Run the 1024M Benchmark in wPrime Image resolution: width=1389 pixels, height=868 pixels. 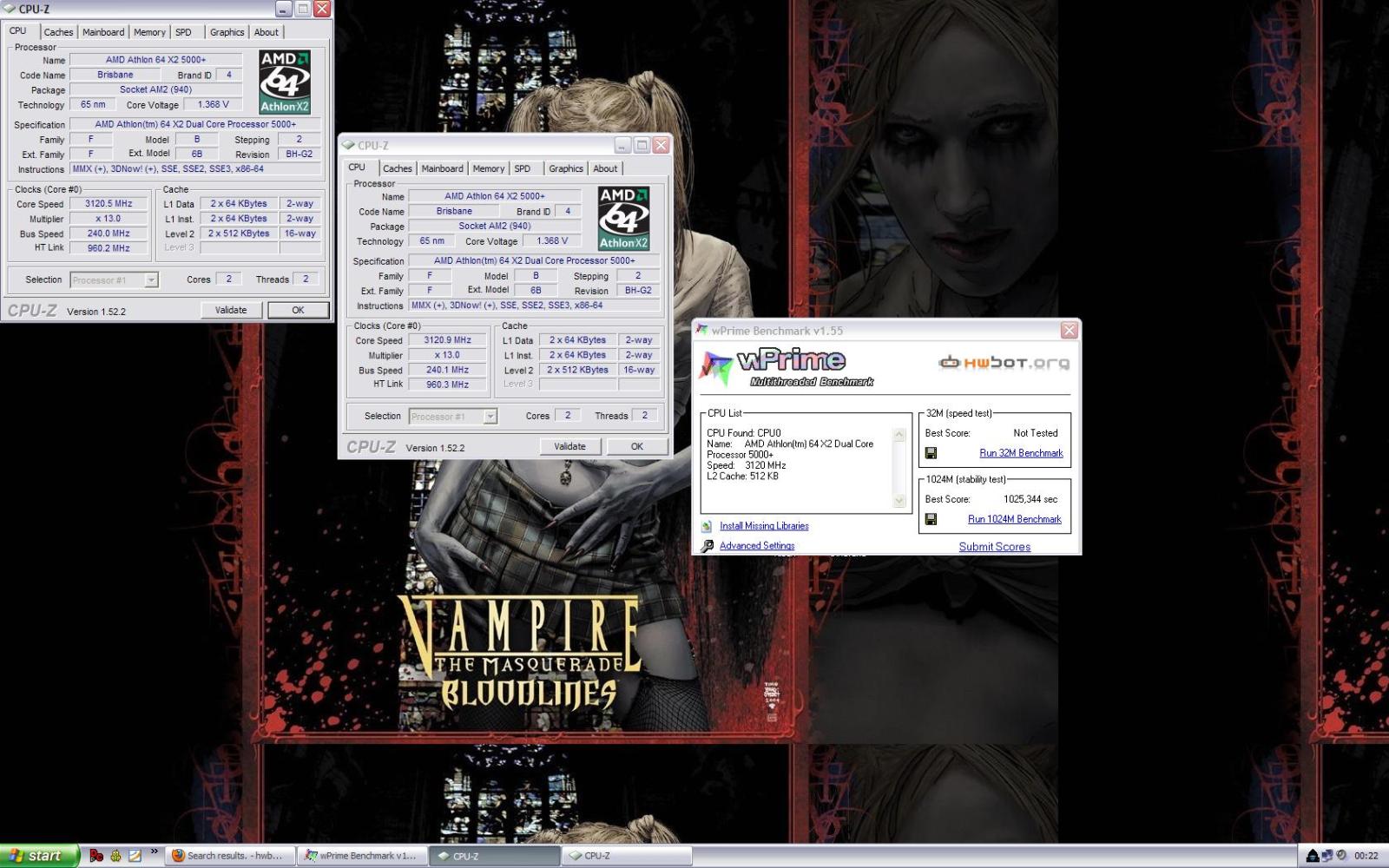tap(1015, 519)
